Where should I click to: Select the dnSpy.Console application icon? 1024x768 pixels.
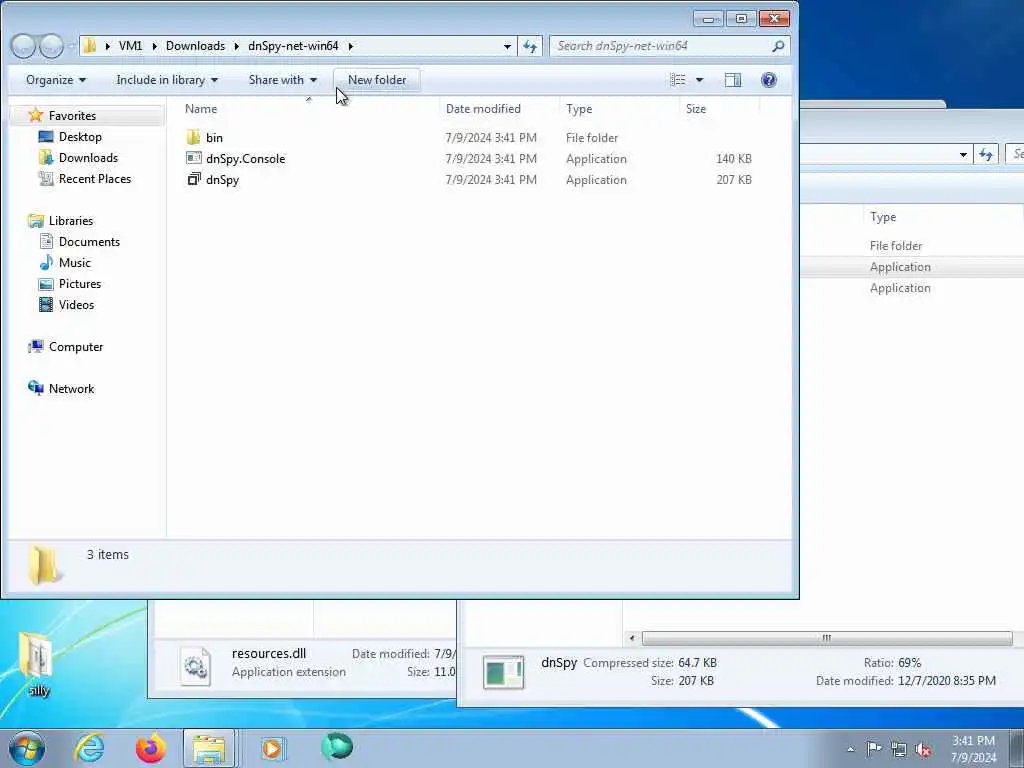[193, 158]
